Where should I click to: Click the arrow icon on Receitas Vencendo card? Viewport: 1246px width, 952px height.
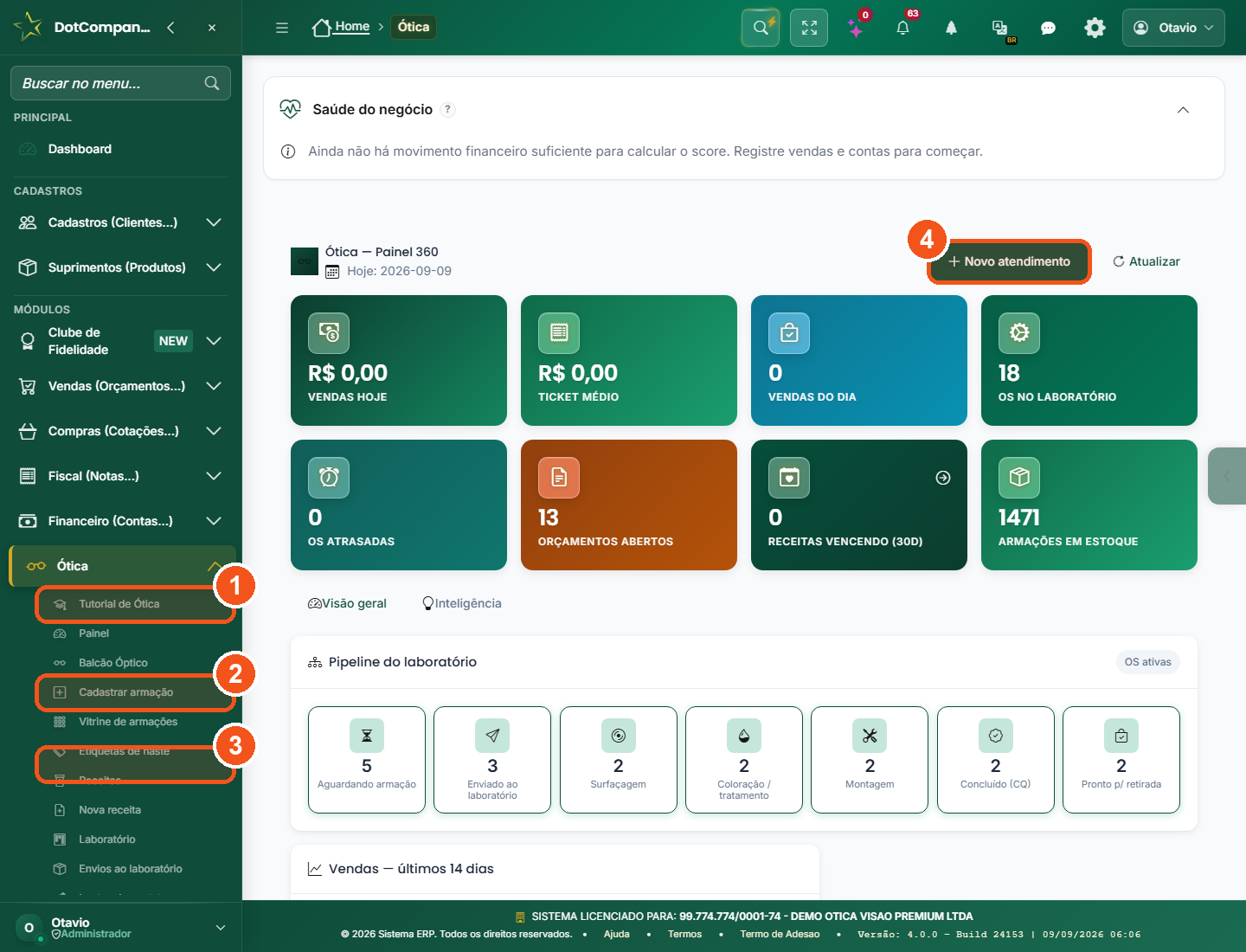(943, 478)
